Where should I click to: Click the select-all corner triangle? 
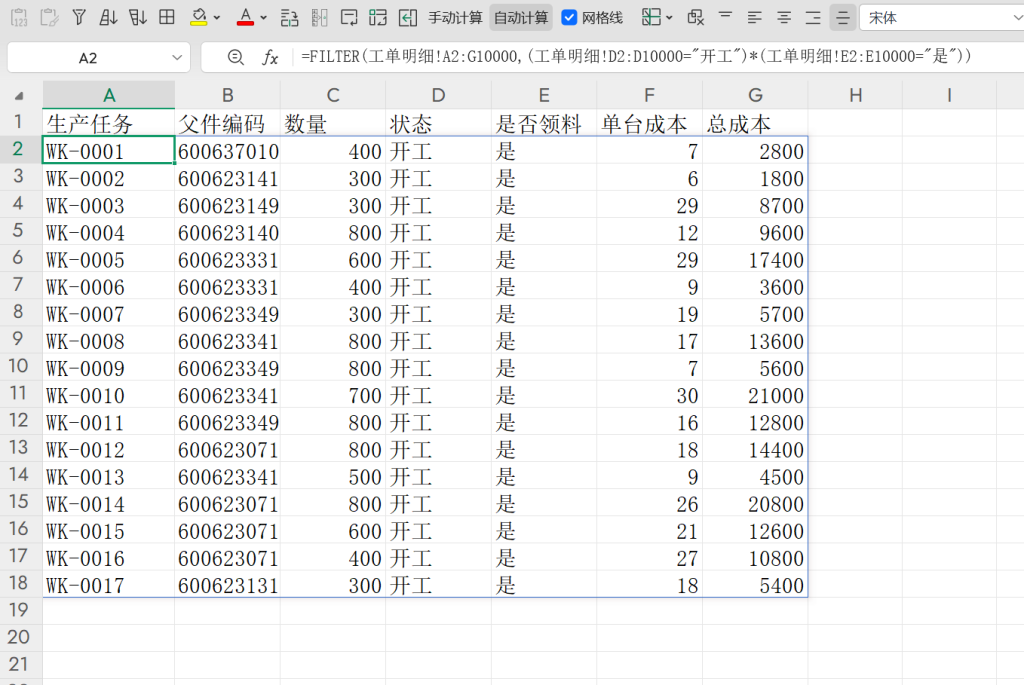[x=19, y=95]
